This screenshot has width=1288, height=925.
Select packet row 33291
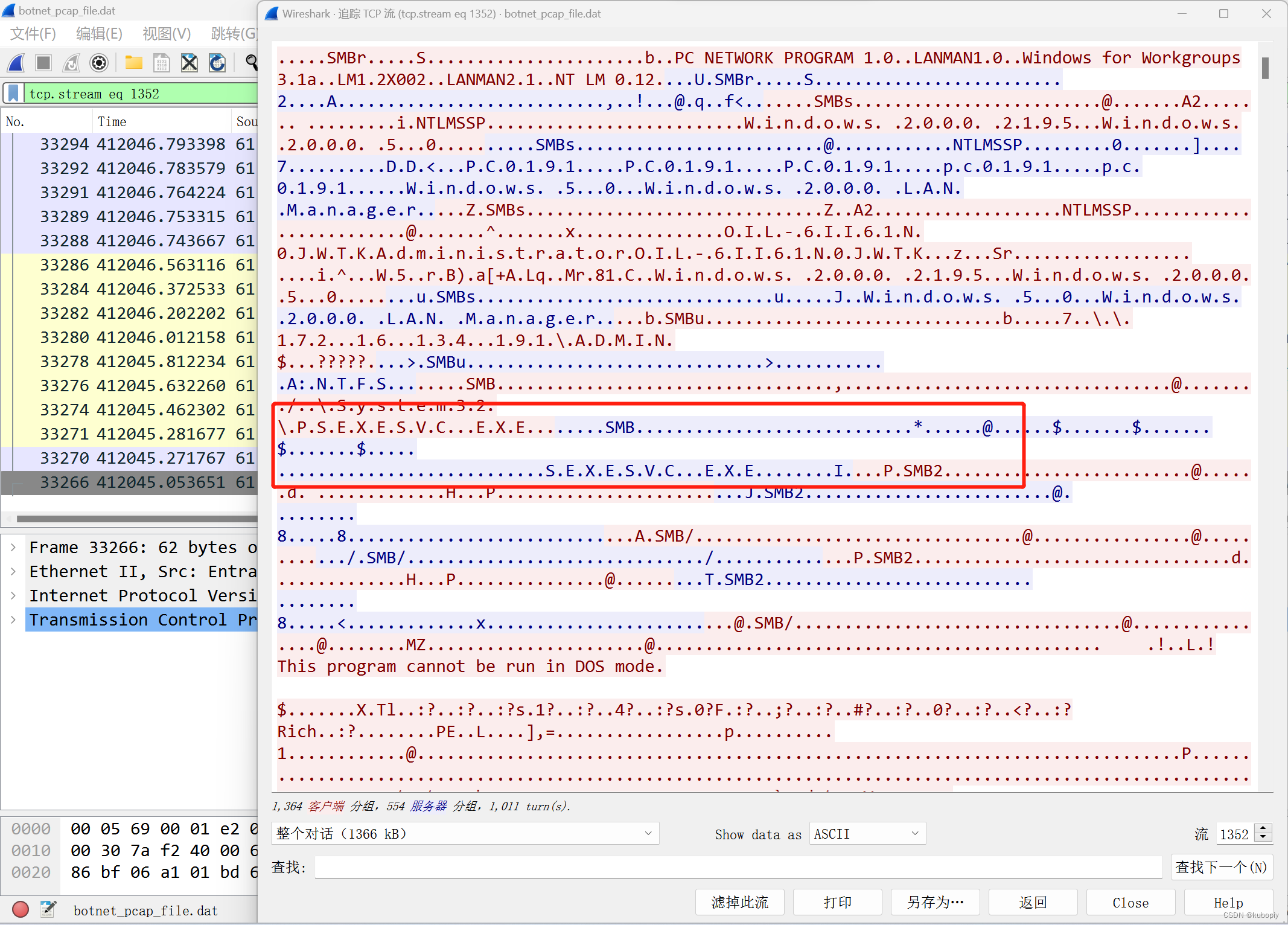coord(129,193)
